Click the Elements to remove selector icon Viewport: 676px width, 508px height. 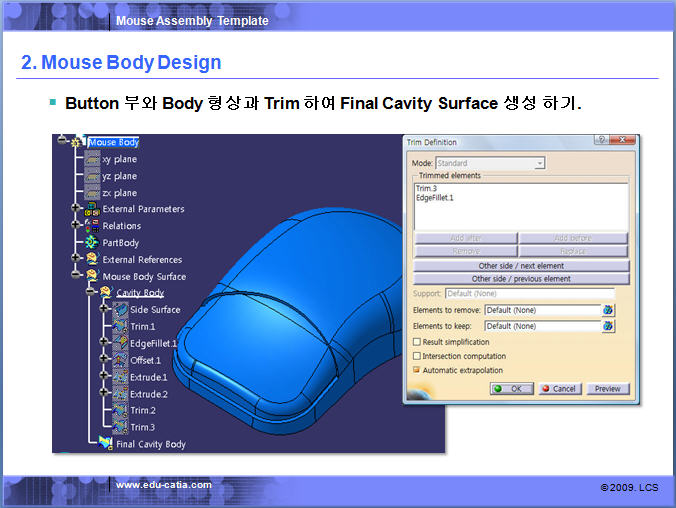608,310
